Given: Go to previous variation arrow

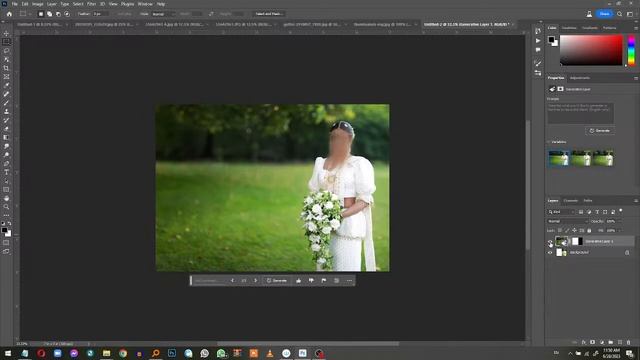Looking at the screenshot, I should coord(232,280).
